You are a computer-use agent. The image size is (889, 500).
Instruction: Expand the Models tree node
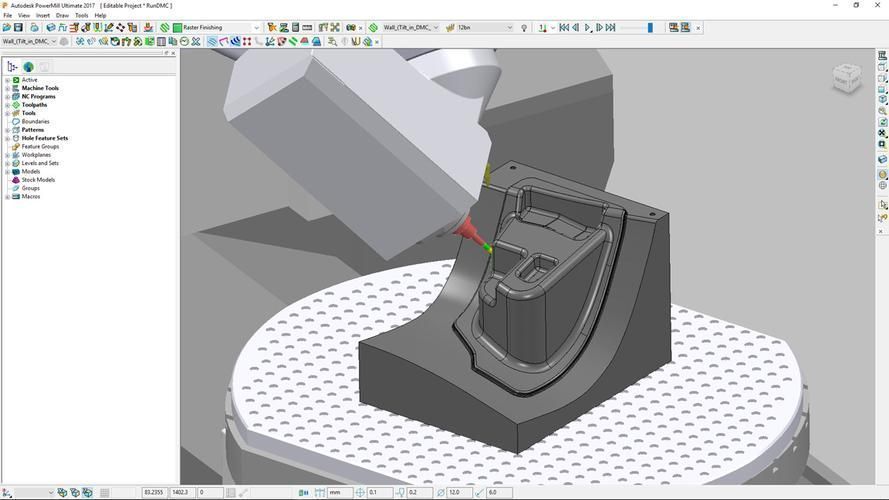[7, 172]
